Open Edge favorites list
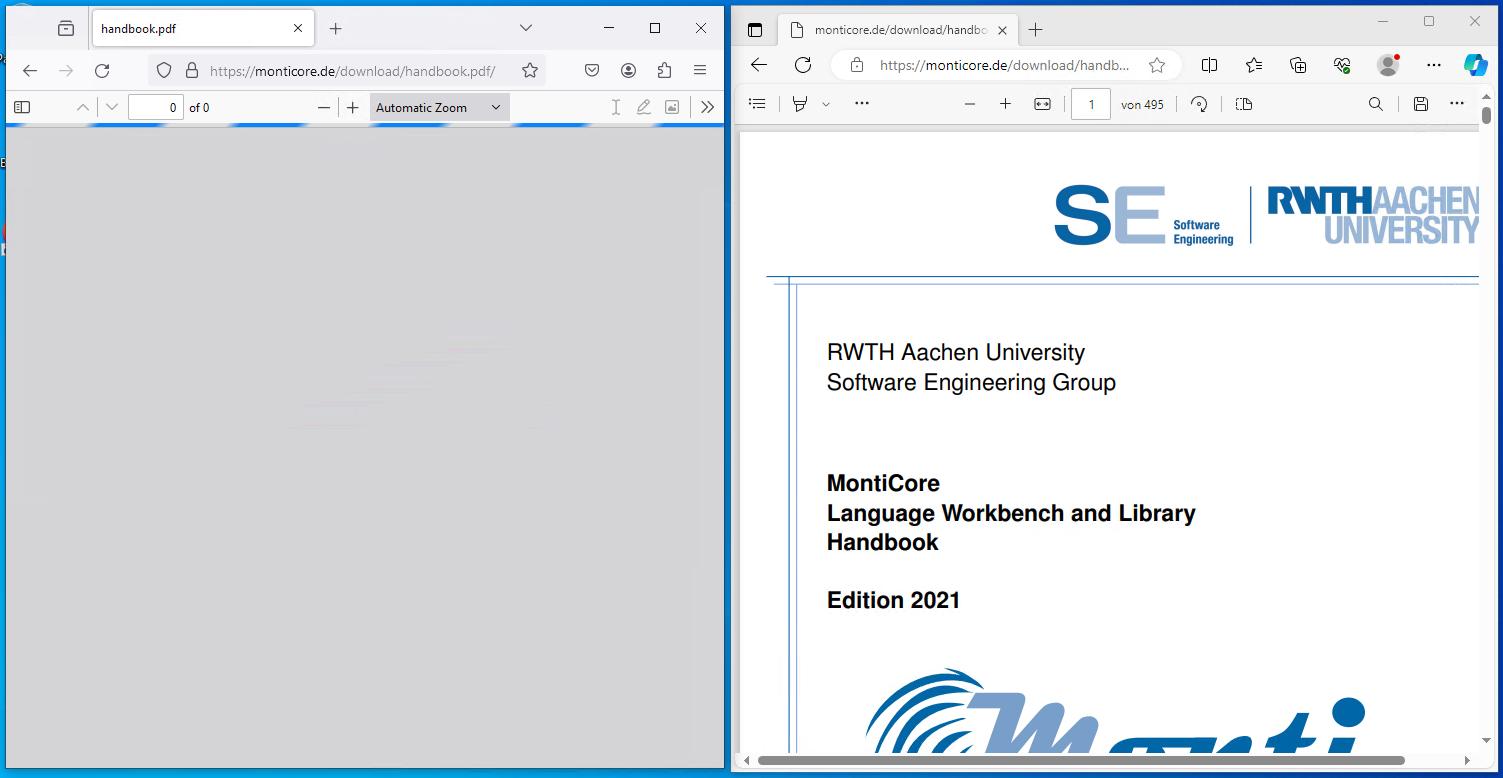 pos(1254,65)
